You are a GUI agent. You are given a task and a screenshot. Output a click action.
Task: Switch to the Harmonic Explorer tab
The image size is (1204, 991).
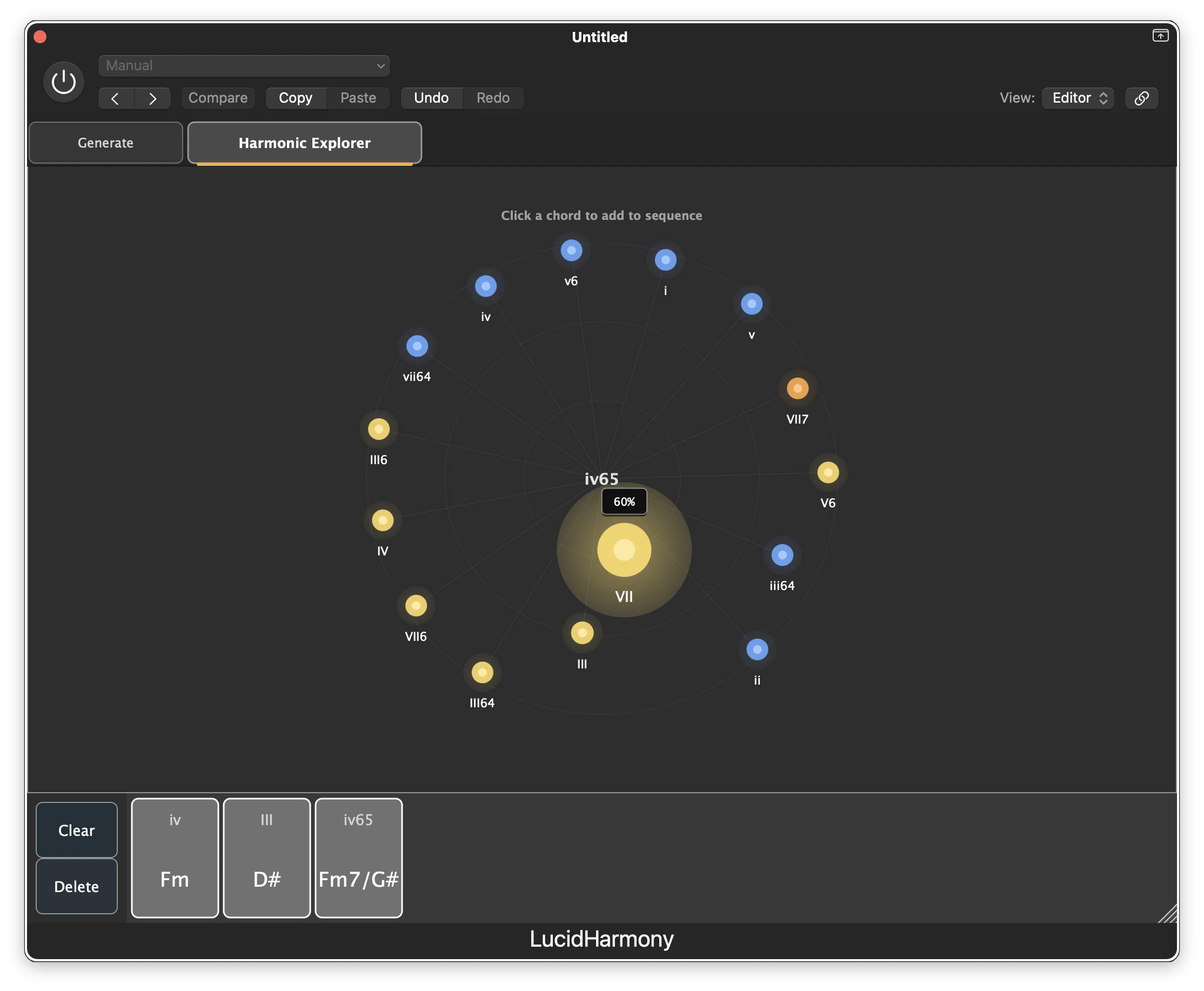(x=305, y=143)
